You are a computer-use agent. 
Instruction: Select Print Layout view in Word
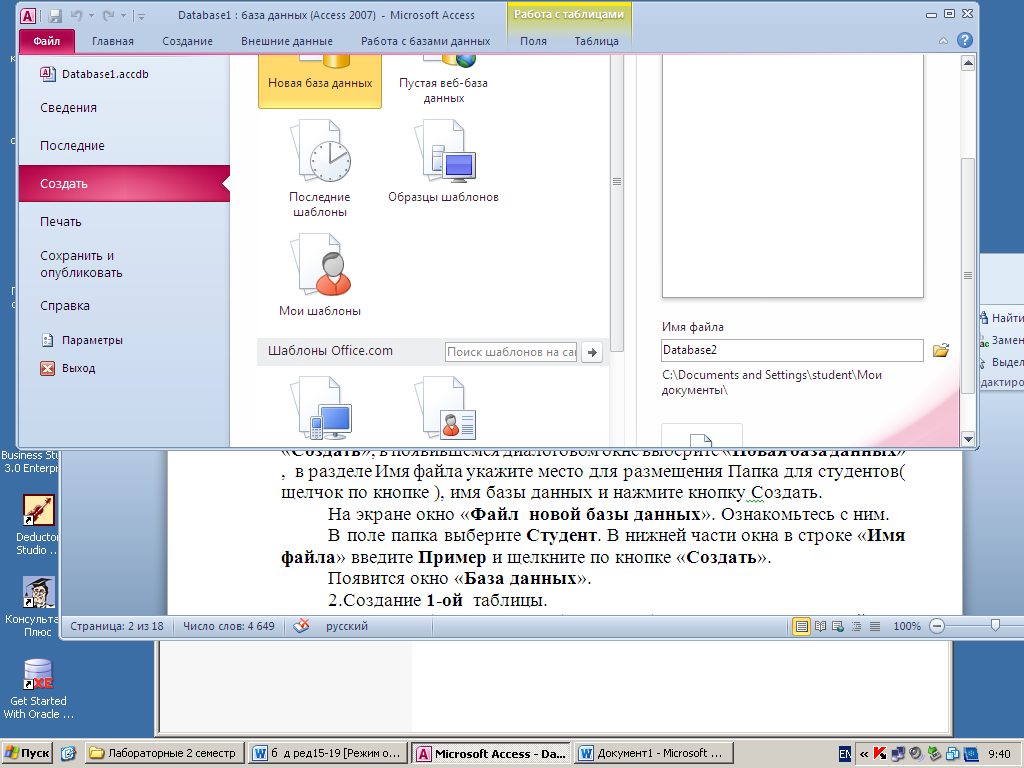click(801, 626)
